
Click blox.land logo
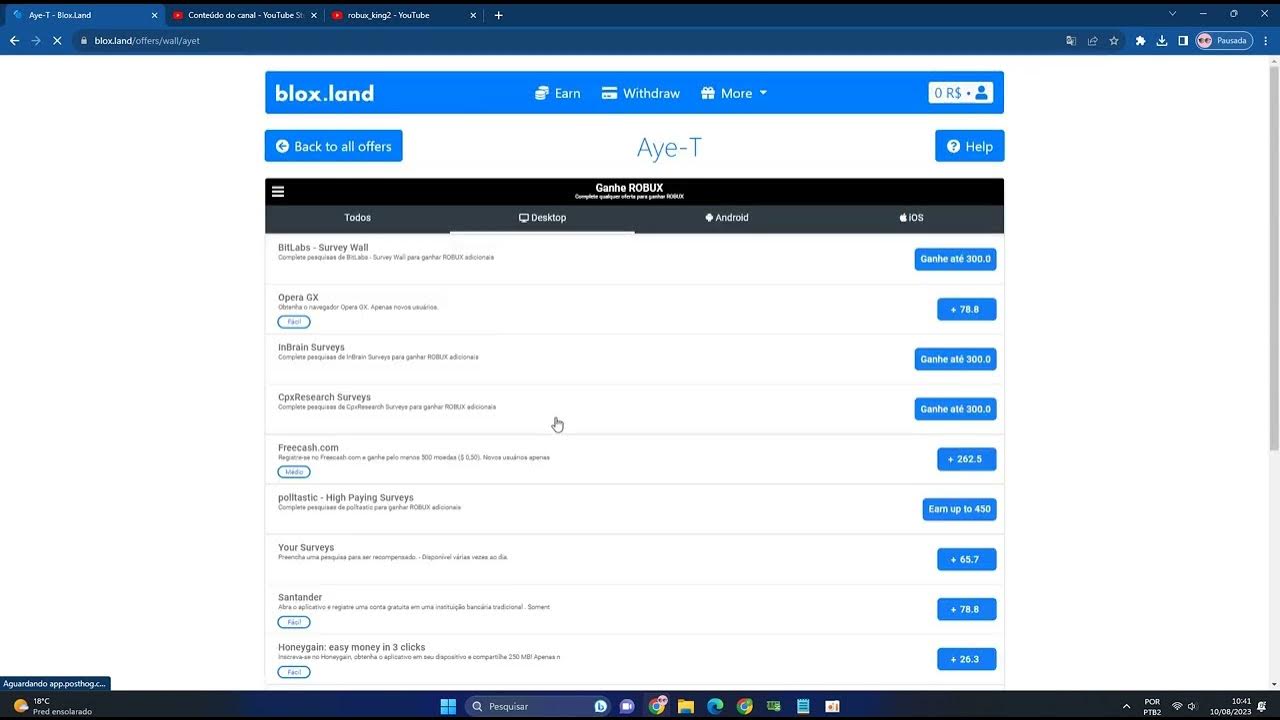[325, 93]
